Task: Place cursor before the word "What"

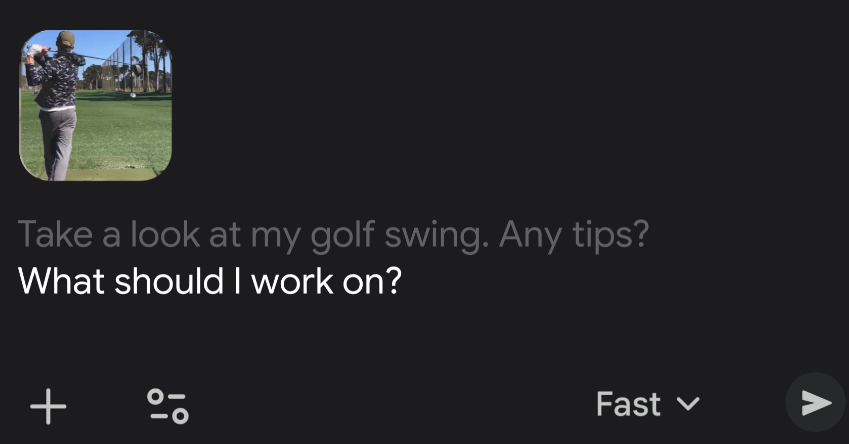Action: [x=19, y=281]
